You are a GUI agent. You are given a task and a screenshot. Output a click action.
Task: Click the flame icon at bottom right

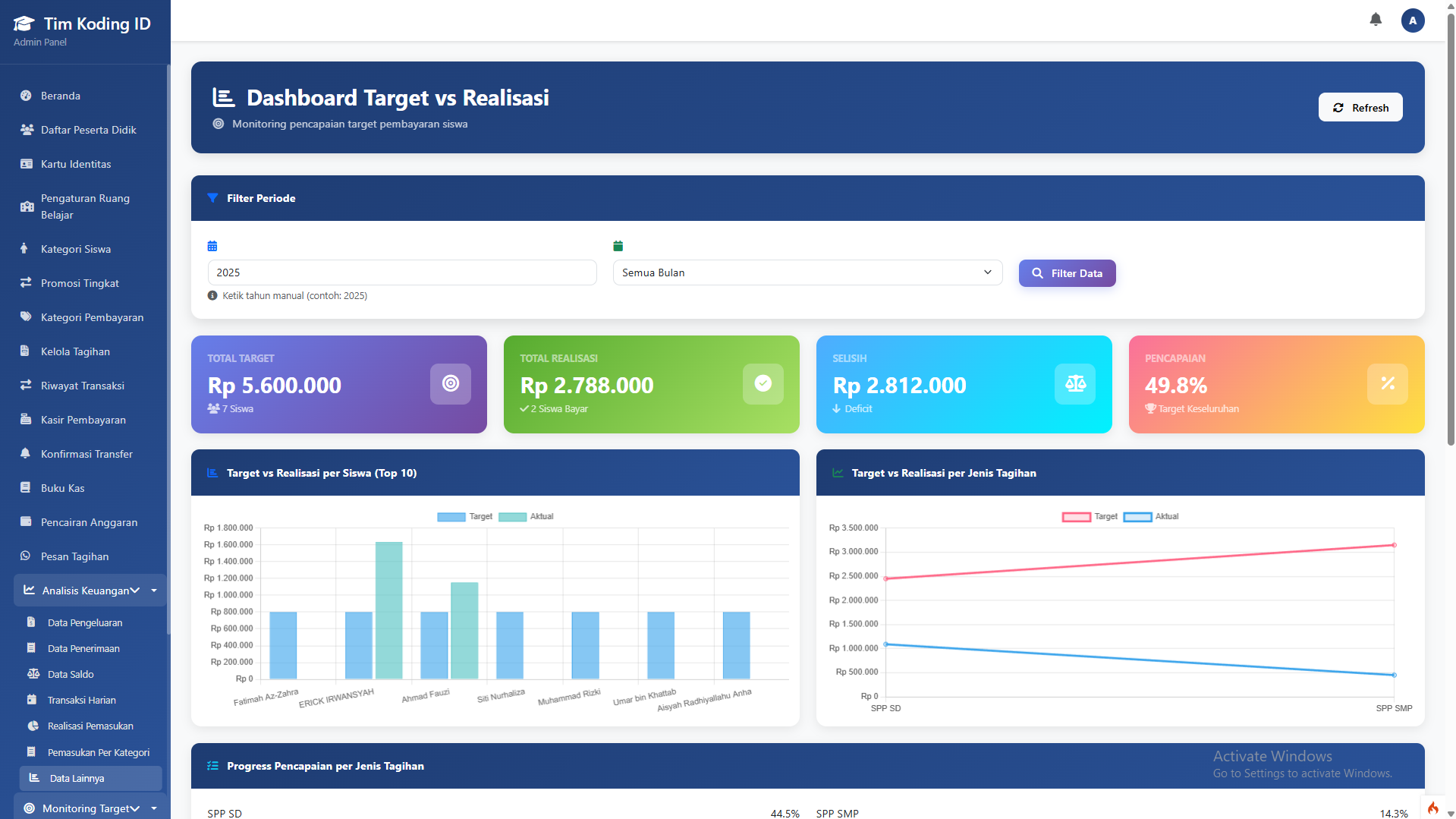click(x=1432, y=808)
